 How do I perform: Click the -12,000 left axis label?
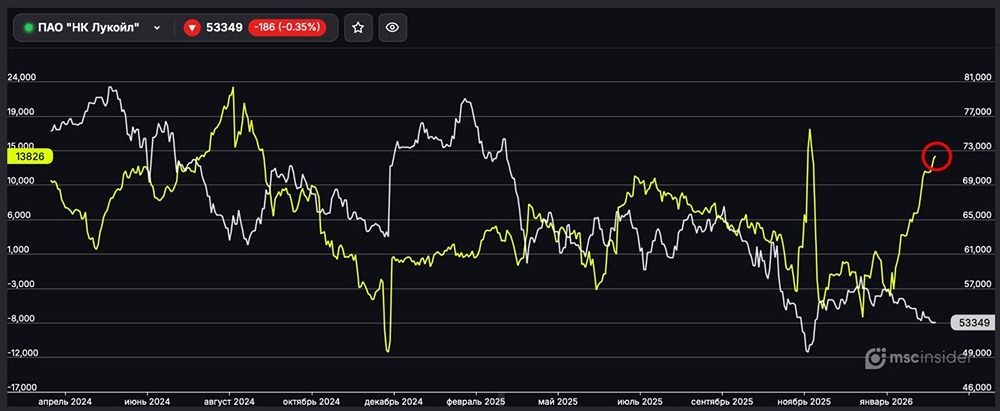pyautogui.click(x=22, y=353)
